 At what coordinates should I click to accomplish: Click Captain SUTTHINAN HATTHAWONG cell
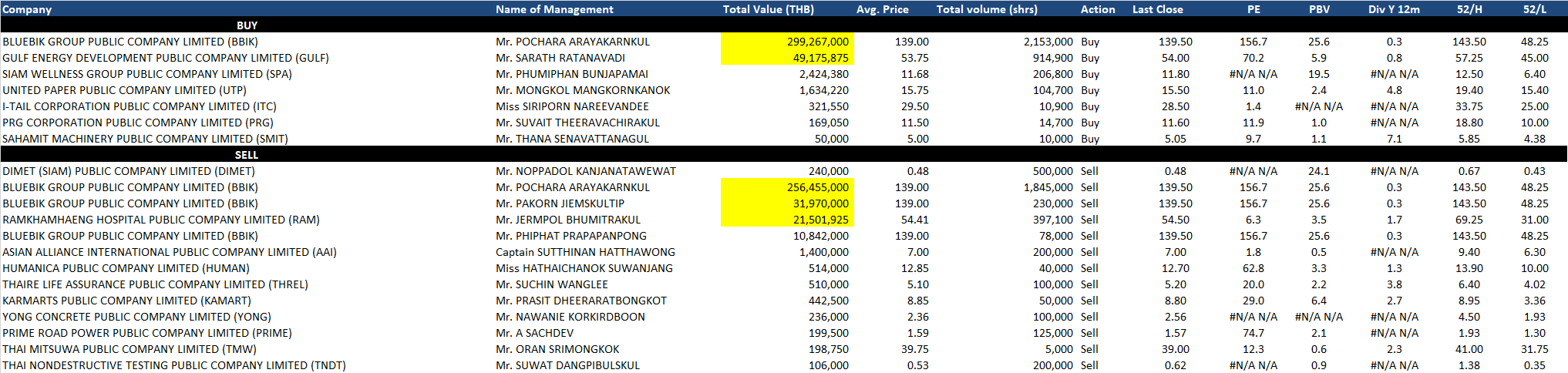[585, 252]
